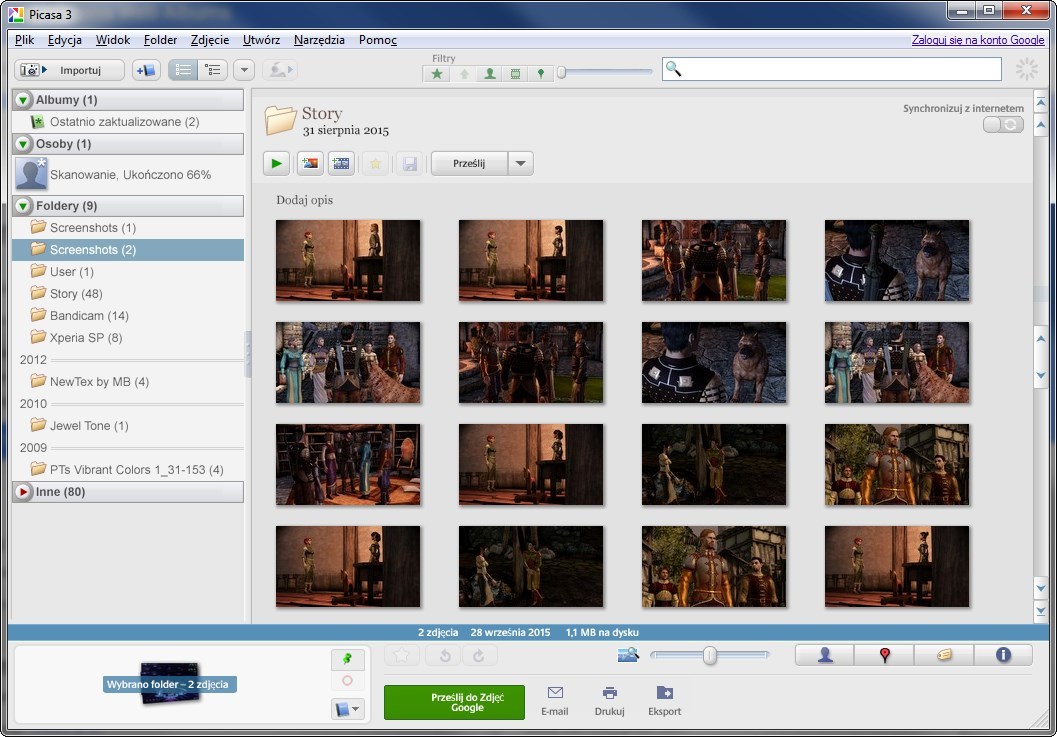Select the first thumbnail in the top row
The width and height of the screenshot is (1057, 737).
(x=348, y=260)
